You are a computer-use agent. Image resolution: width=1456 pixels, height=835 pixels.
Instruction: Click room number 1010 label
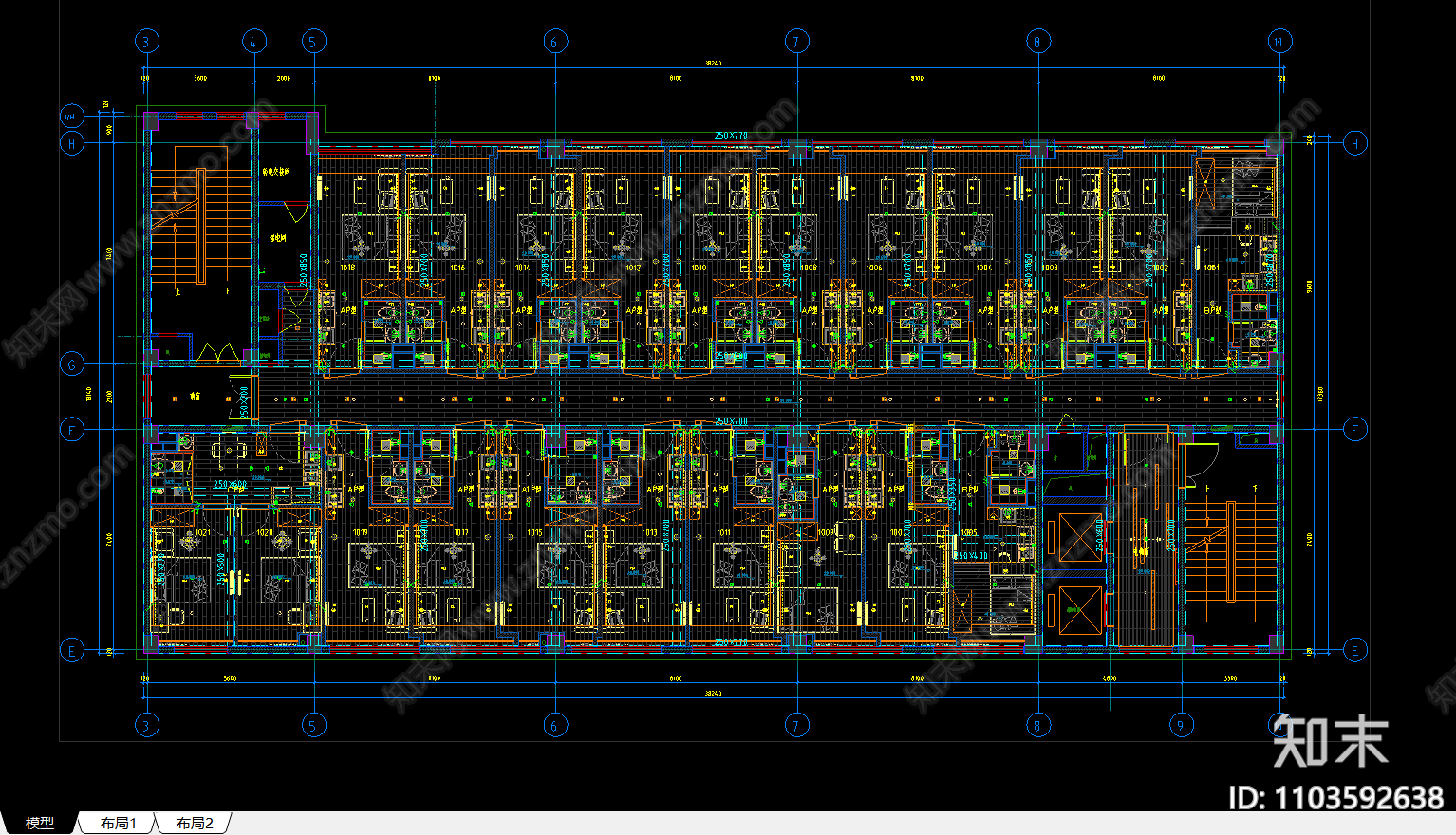699,269
